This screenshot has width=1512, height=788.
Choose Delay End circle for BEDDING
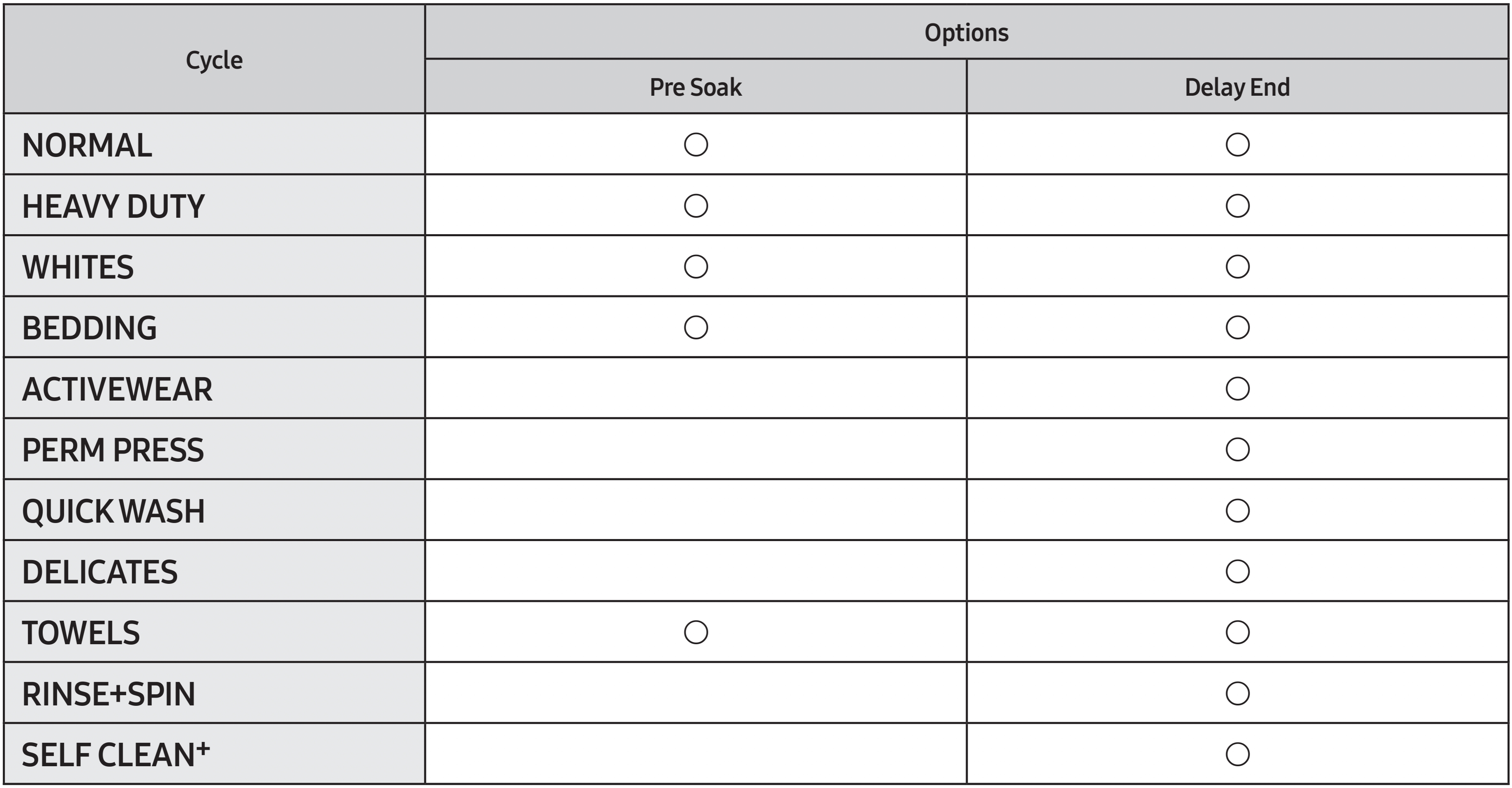[x=1237, y=327]
